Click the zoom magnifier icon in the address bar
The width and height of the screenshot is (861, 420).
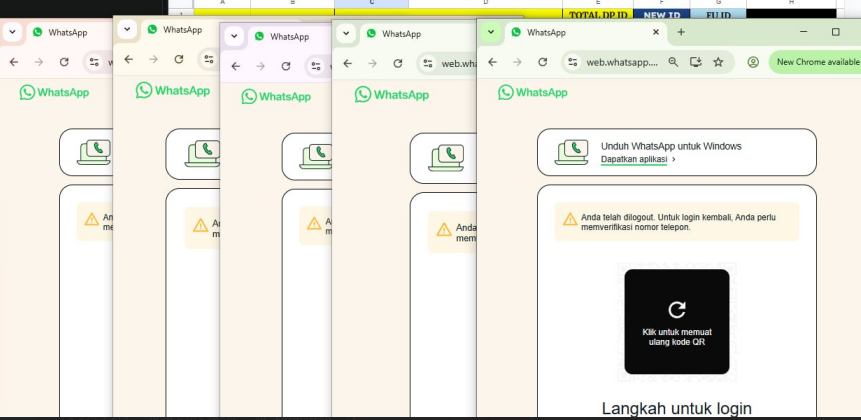pos(673,62)
